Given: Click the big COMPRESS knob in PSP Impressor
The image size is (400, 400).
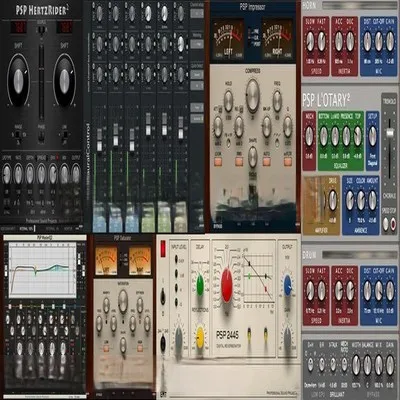Looking at the screenshot, I should [252, 96].
